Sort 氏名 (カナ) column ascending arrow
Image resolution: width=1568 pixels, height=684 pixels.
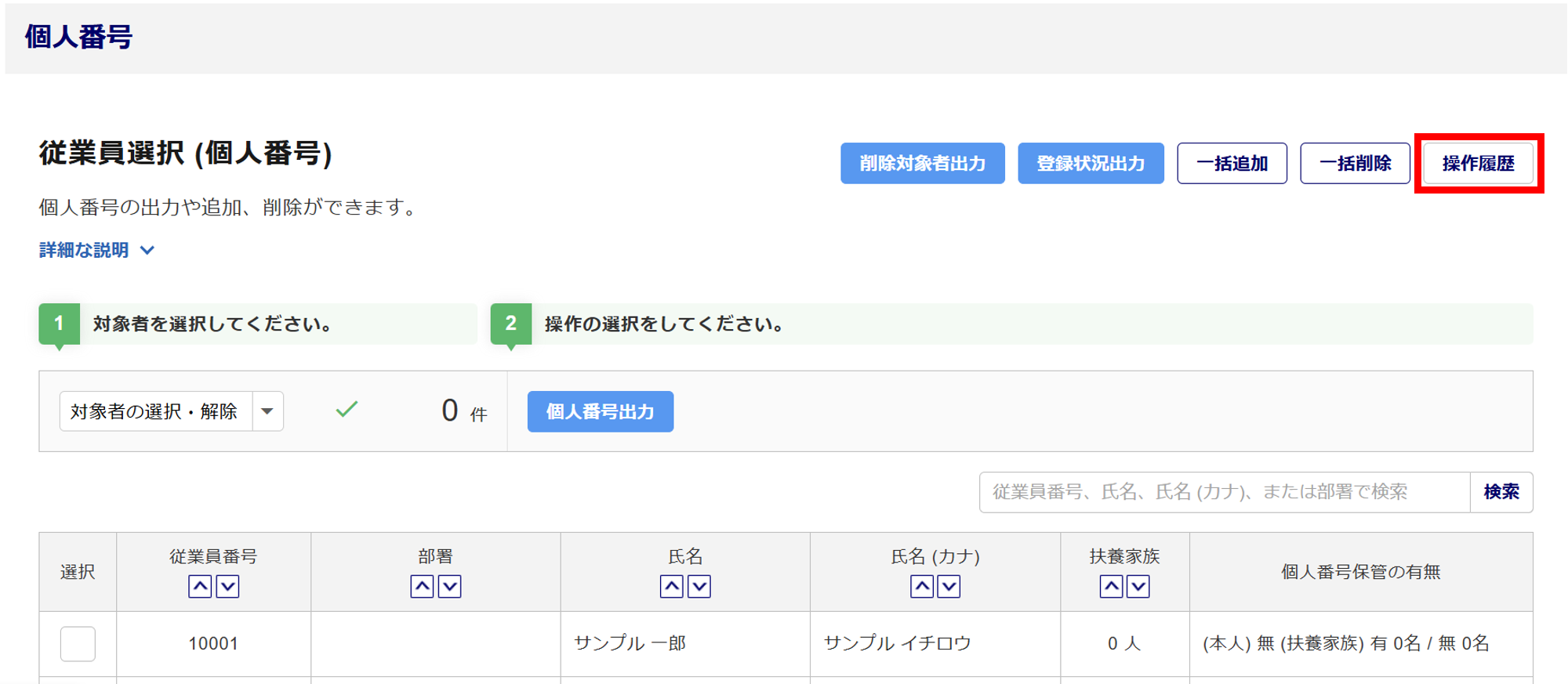click(921, 586)
